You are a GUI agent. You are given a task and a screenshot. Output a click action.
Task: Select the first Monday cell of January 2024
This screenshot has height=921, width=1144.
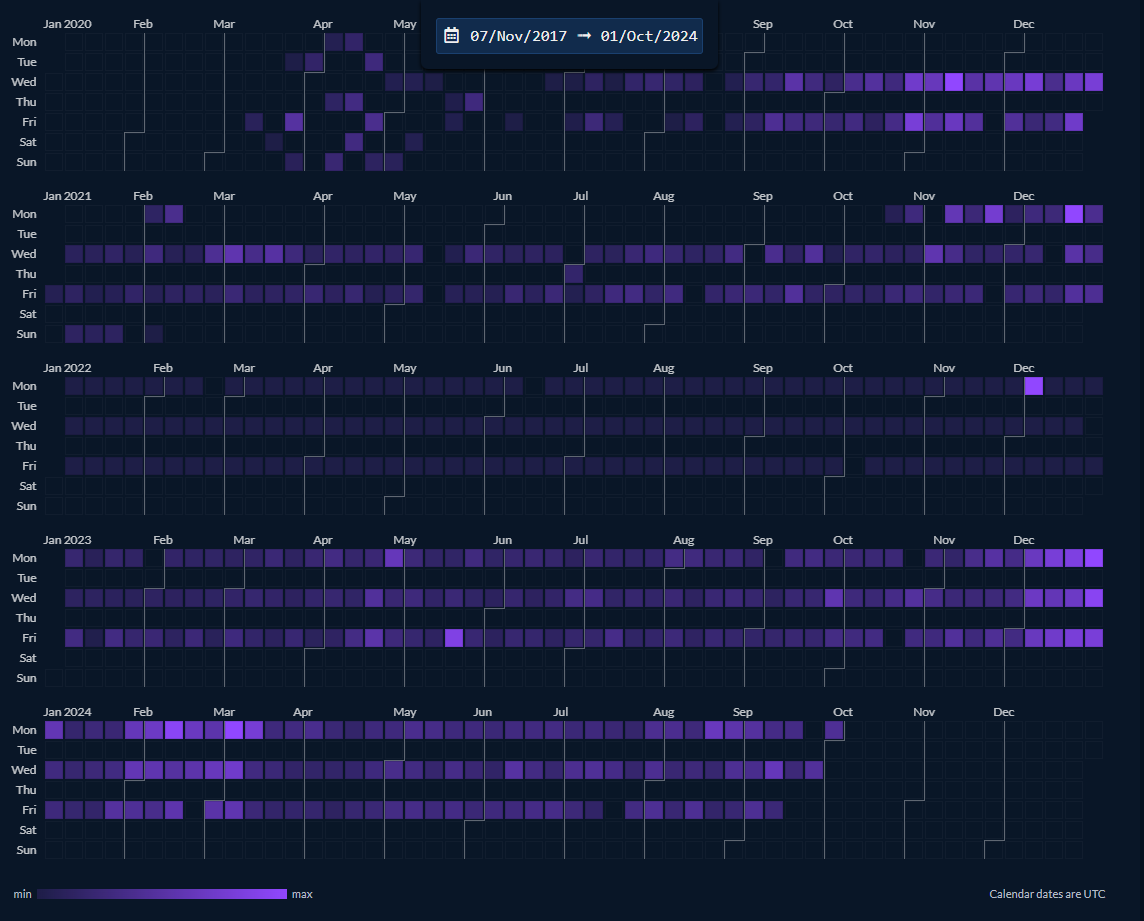54,730
